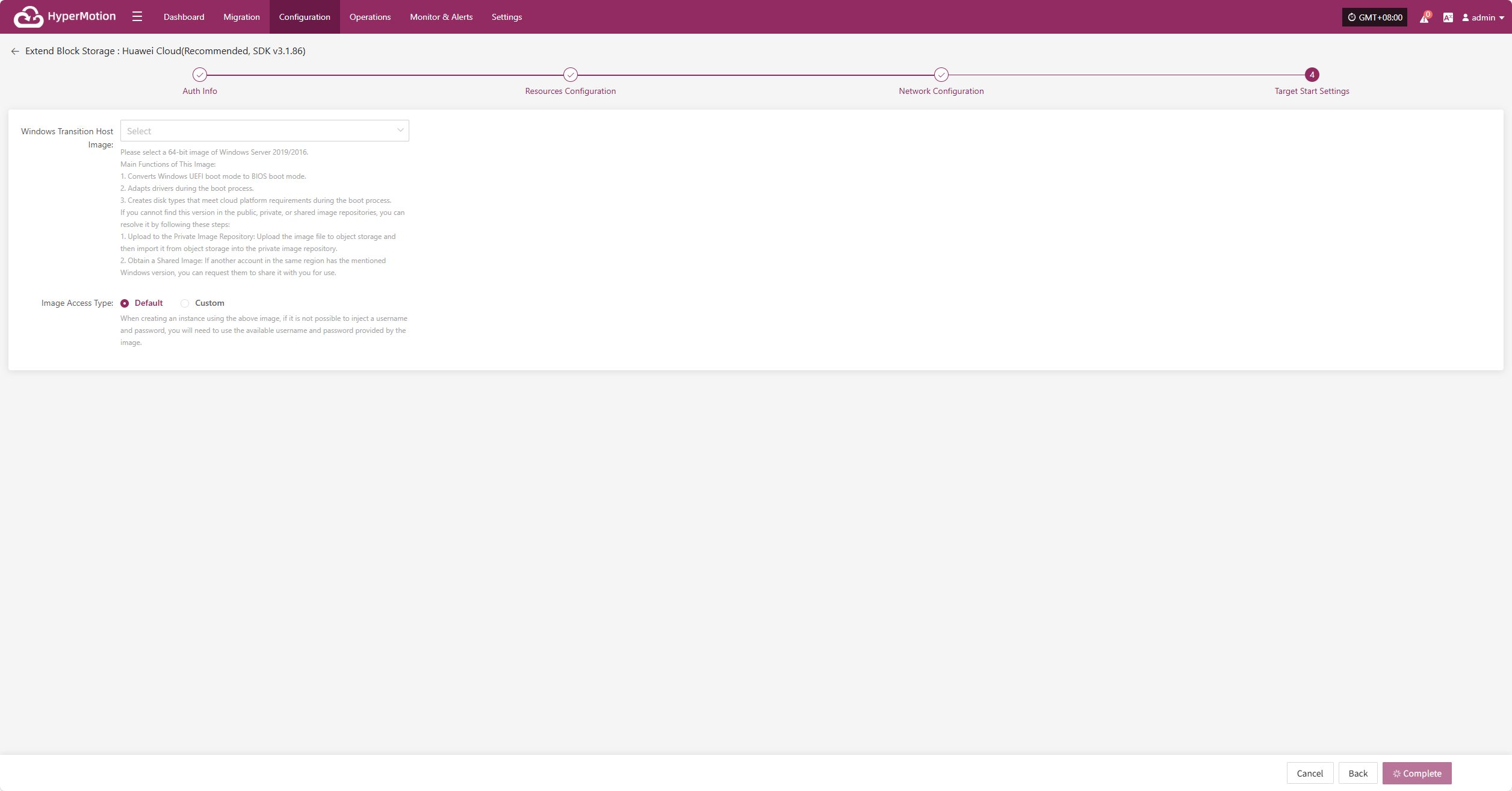Open the Windows Transition Host Image dropdown
This screenshot has height=791, width=1512.
pos(265,131)
